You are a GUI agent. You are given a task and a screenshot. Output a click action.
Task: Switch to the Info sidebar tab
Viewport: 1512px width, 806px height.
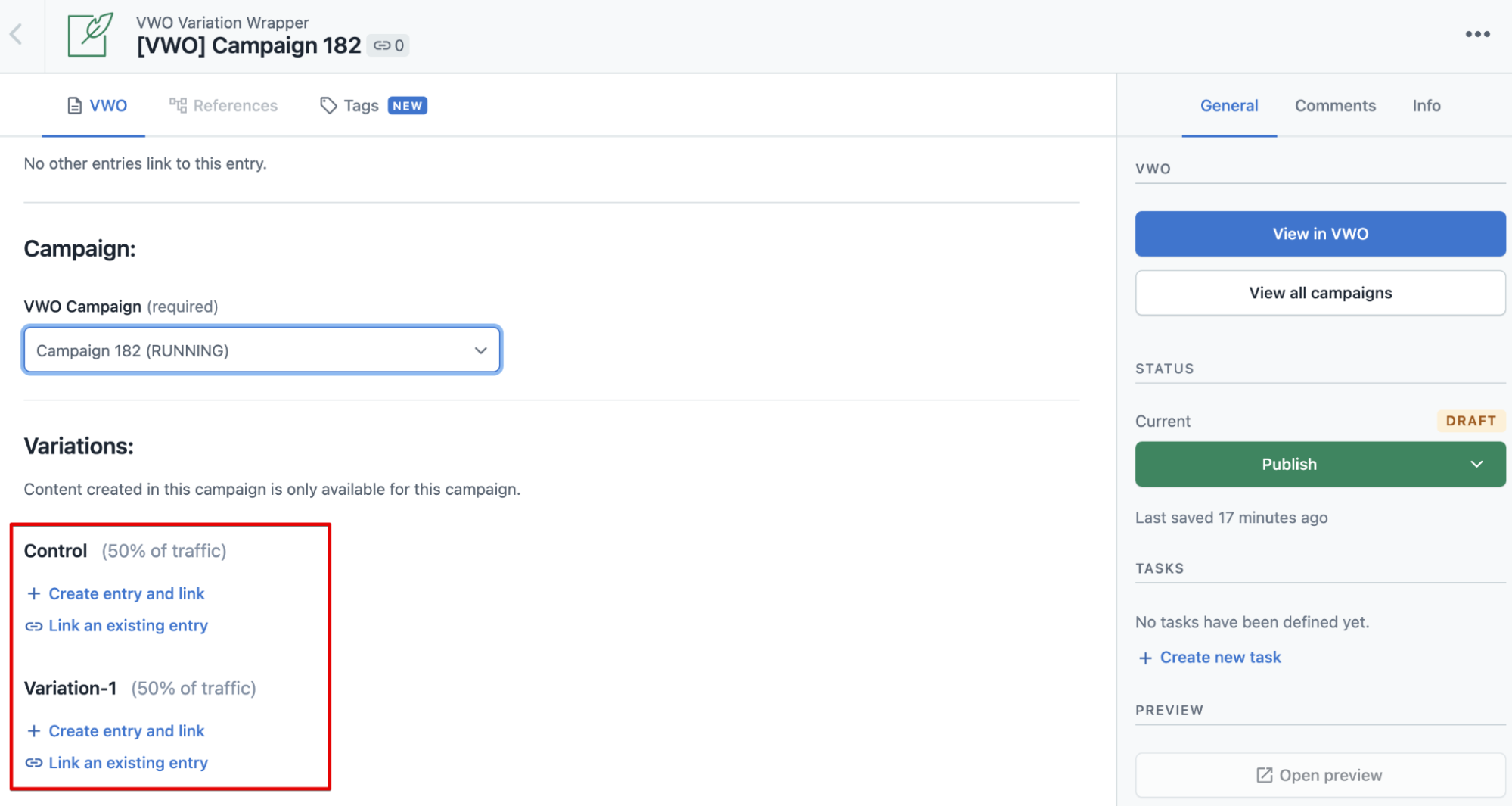[x=1426, y=106]
